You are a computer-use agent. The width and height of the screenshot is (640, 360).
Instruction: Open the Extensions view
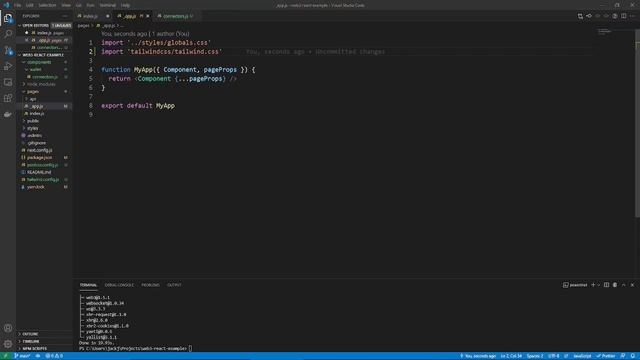coord(8,98)
